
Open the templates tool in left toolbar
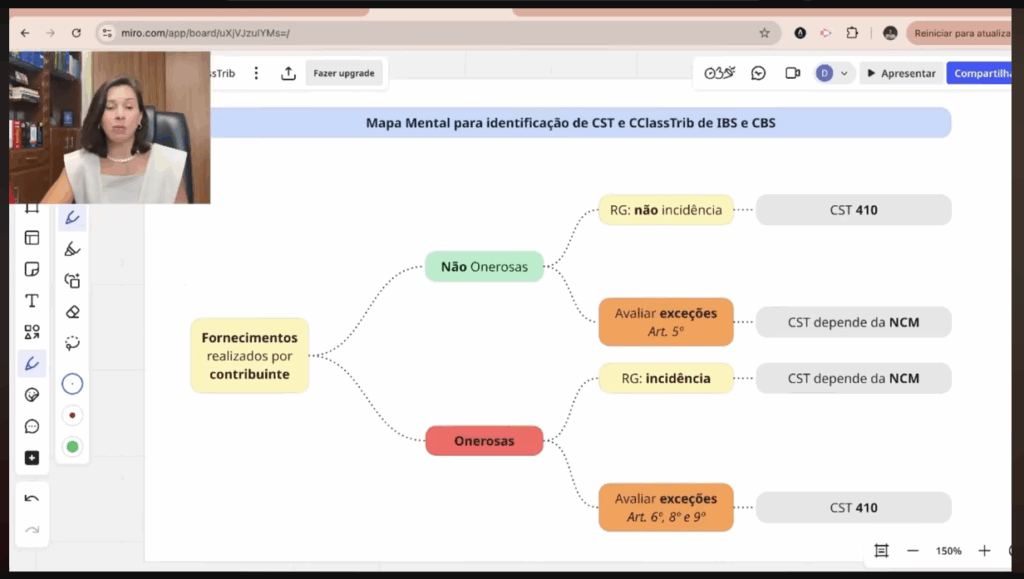32,238
